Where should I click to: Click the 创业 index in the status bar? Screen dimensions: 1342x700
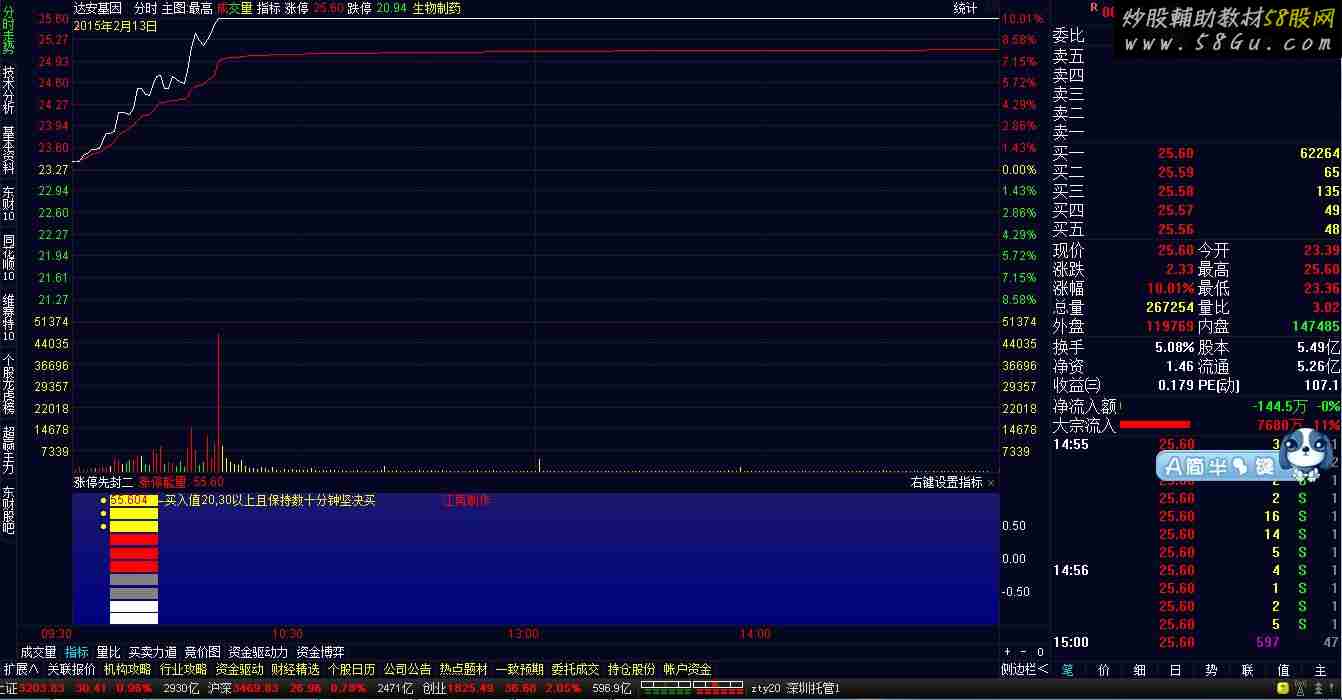point(434,688)
